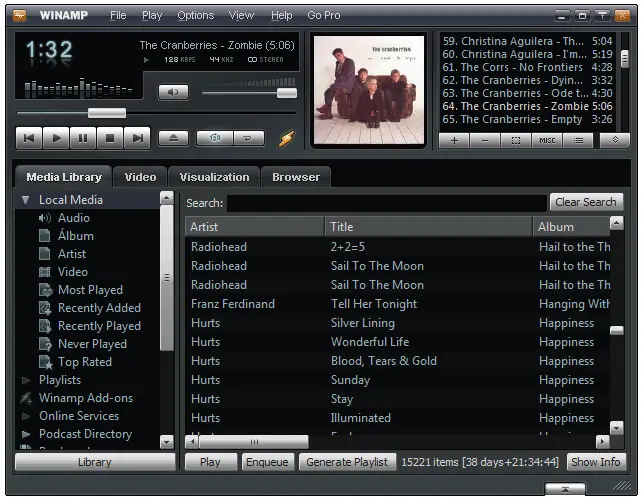Toggle shuffle mode on
This screenshot has height=501, width=643.
(x=215, y=138)
